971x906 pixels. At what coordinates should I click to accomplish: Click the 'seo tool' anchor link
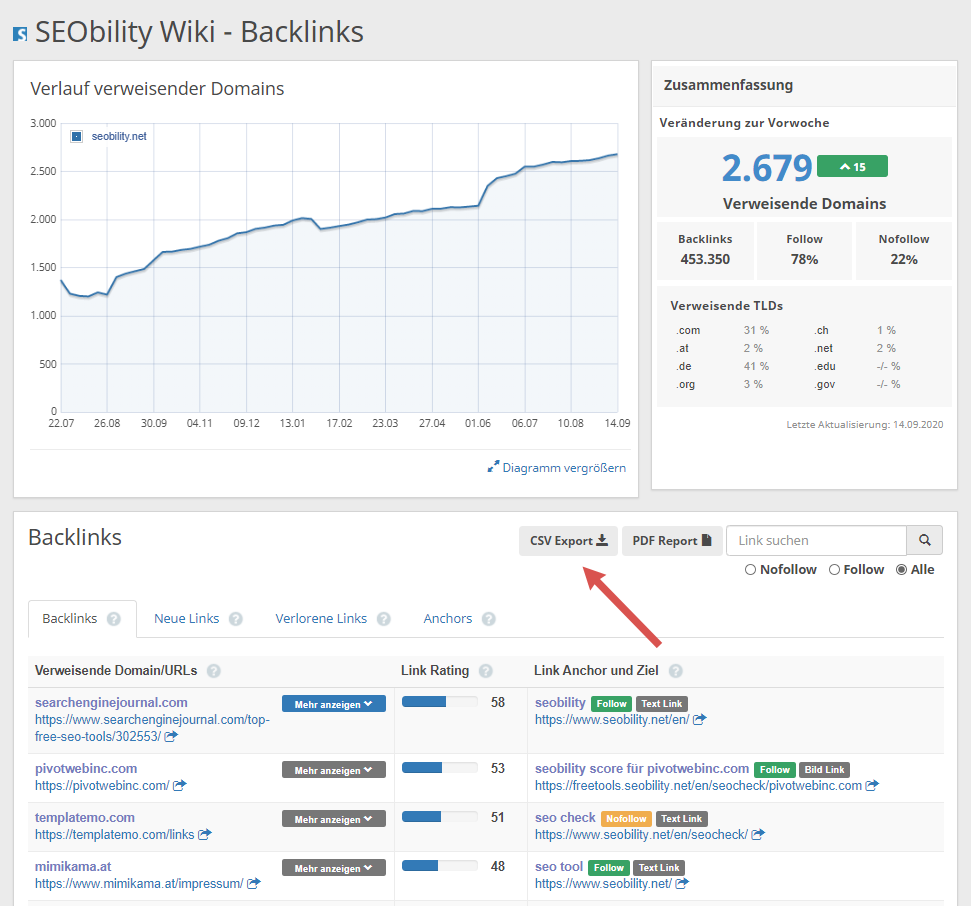(x=559, y=866)
